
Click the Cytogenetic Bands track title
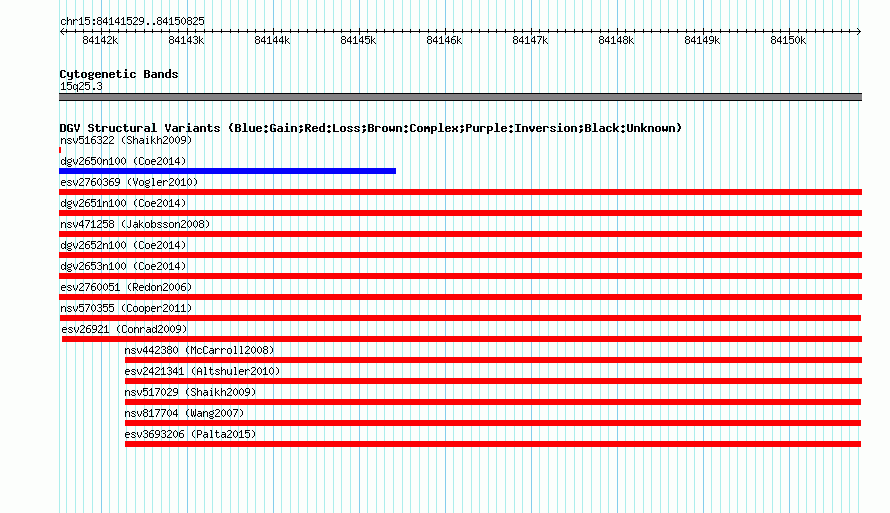119,74
